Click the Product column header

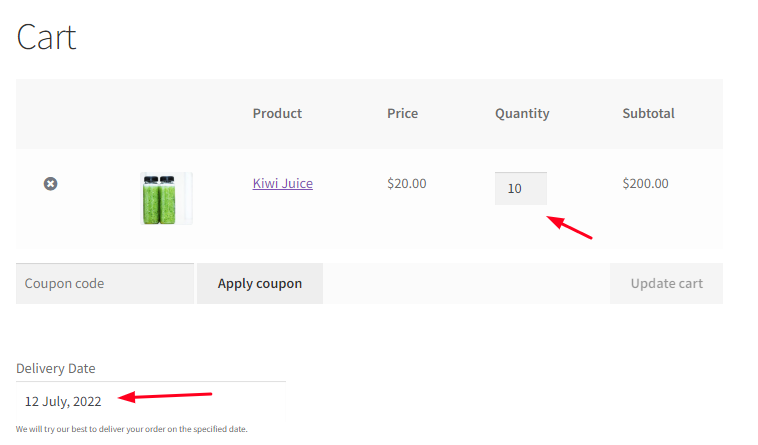(277, 114)
